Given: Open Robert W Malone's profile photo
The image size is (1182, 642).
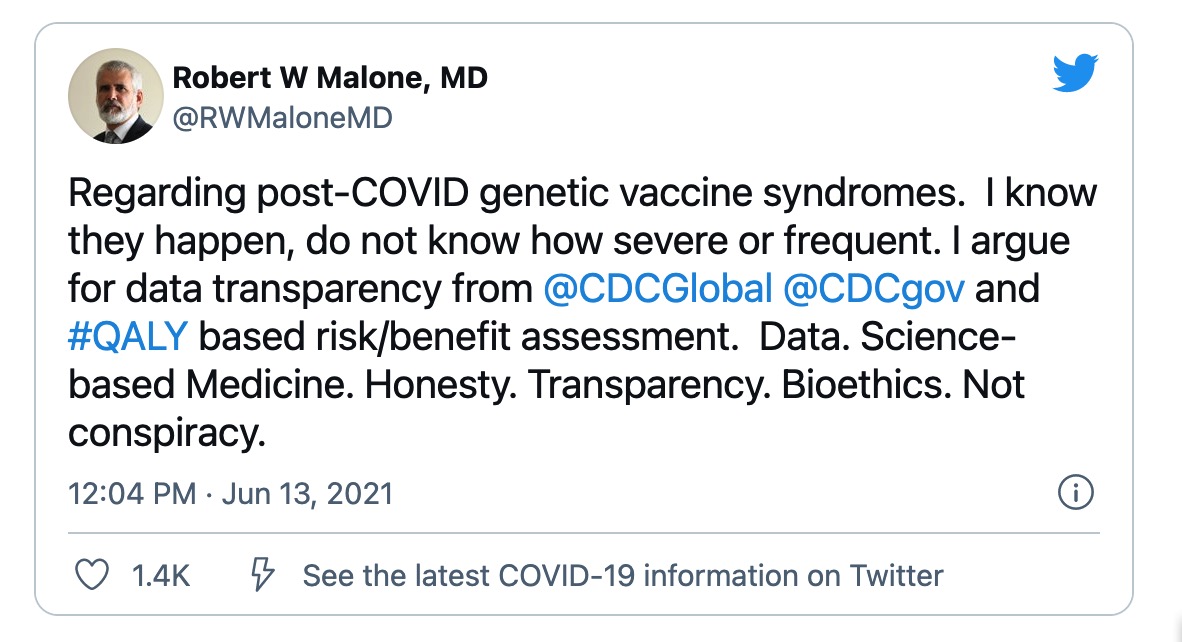Looking at the screenshot, I should pyautogui.click(x=115, y=96).
